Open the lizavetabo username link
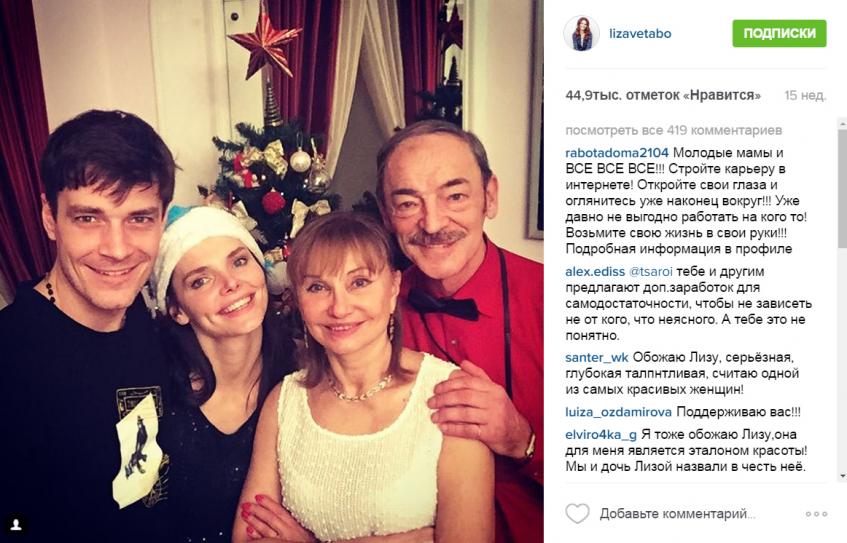This screenshot has height=543, width=847. (x=640, y=33)
